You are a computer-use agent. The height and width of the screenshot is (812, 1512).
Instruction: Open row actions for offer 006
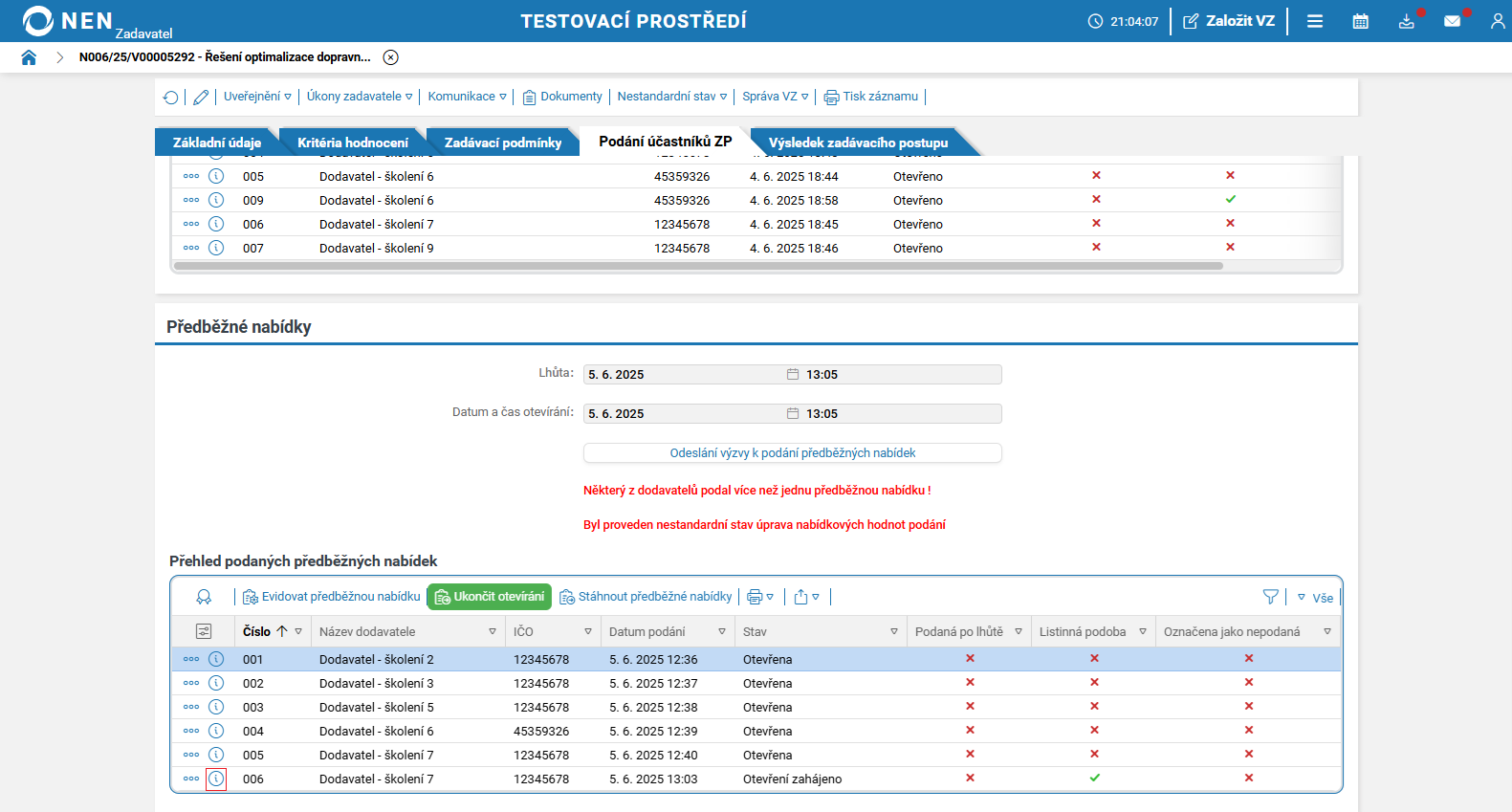click(x=191, y=779)
